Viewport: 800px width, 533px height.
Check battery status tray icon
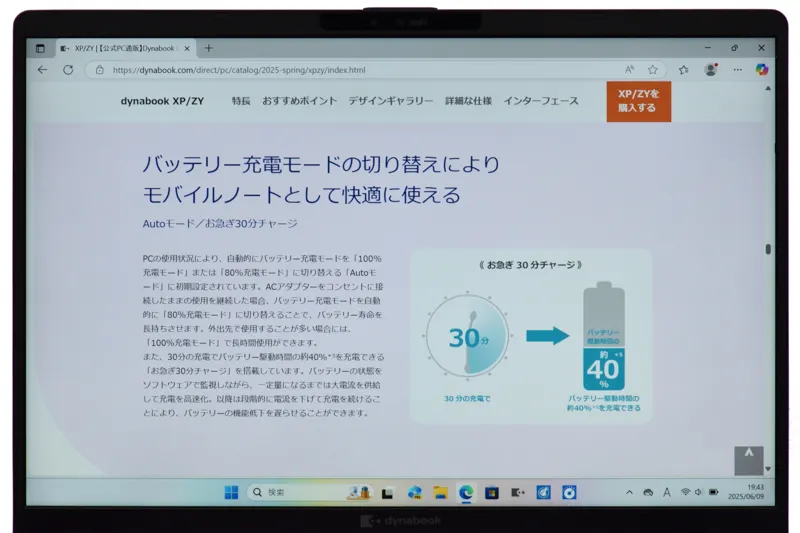click(713, 492)
